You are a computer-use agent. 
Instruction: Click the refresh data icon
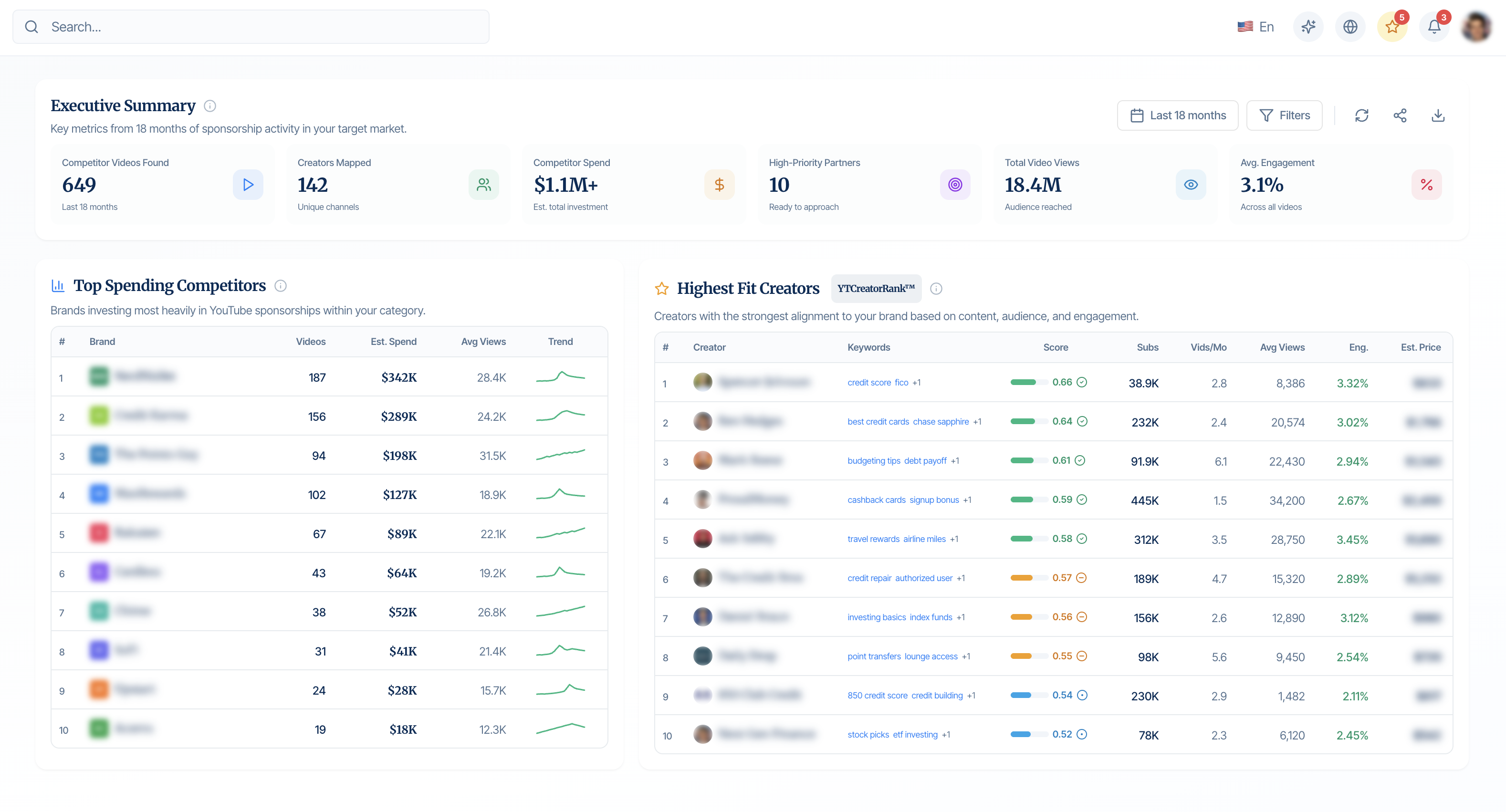1361,115
